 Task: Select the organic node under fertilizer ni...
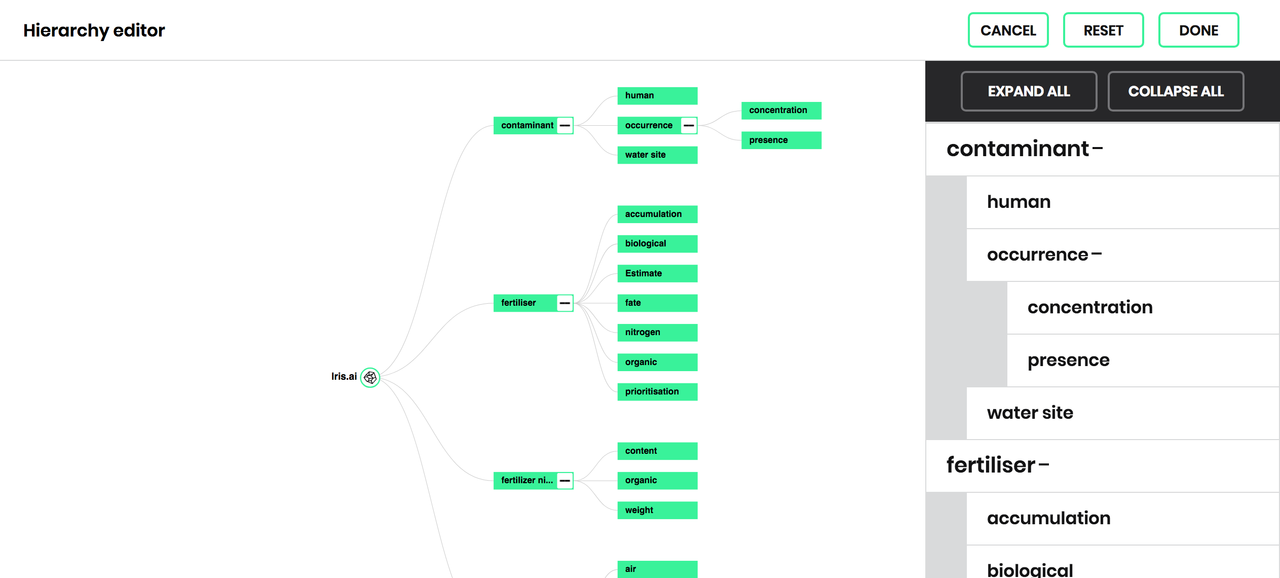(657, 481)
